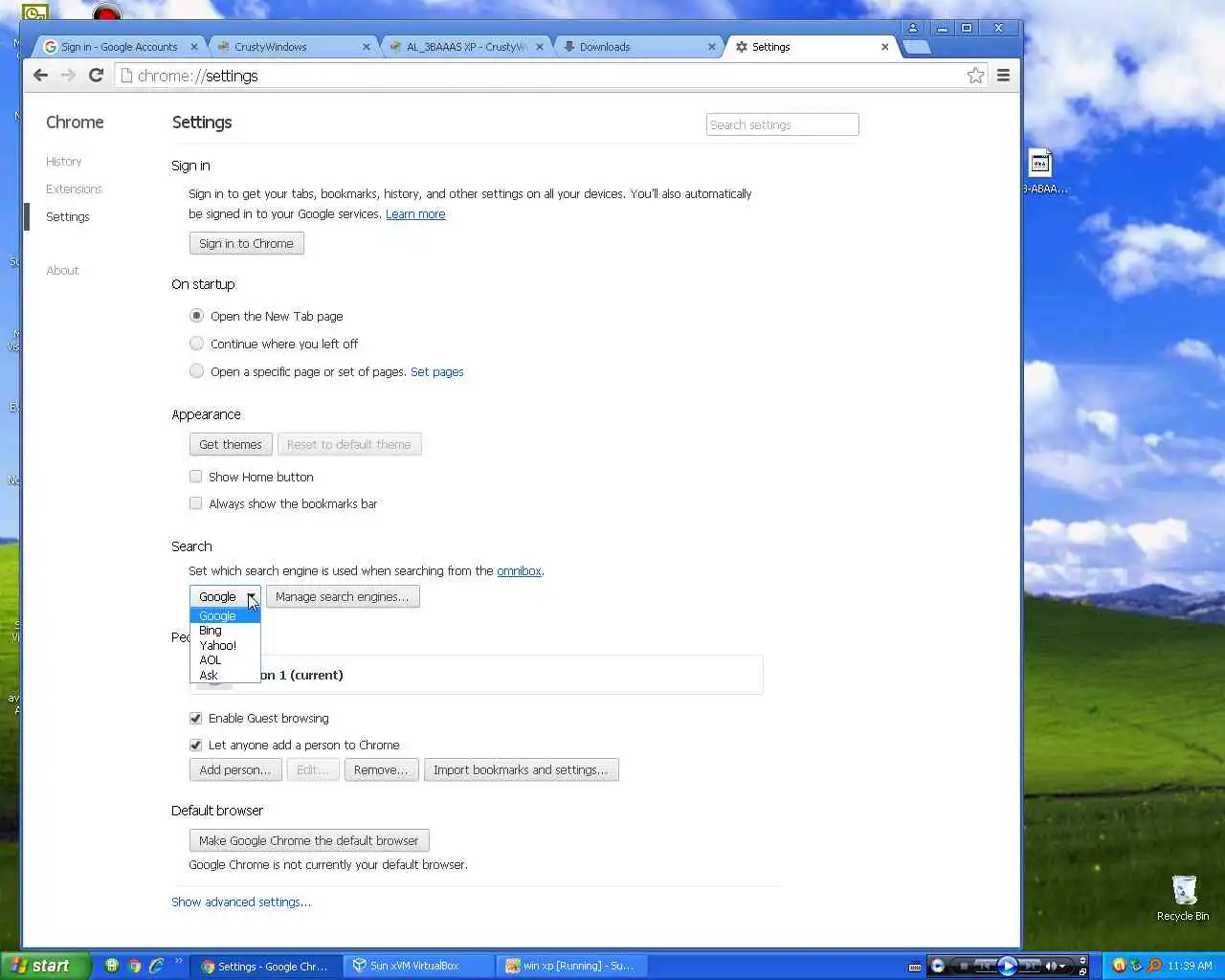Open the Chrome hamburger menu

(x=1003, y=75)
